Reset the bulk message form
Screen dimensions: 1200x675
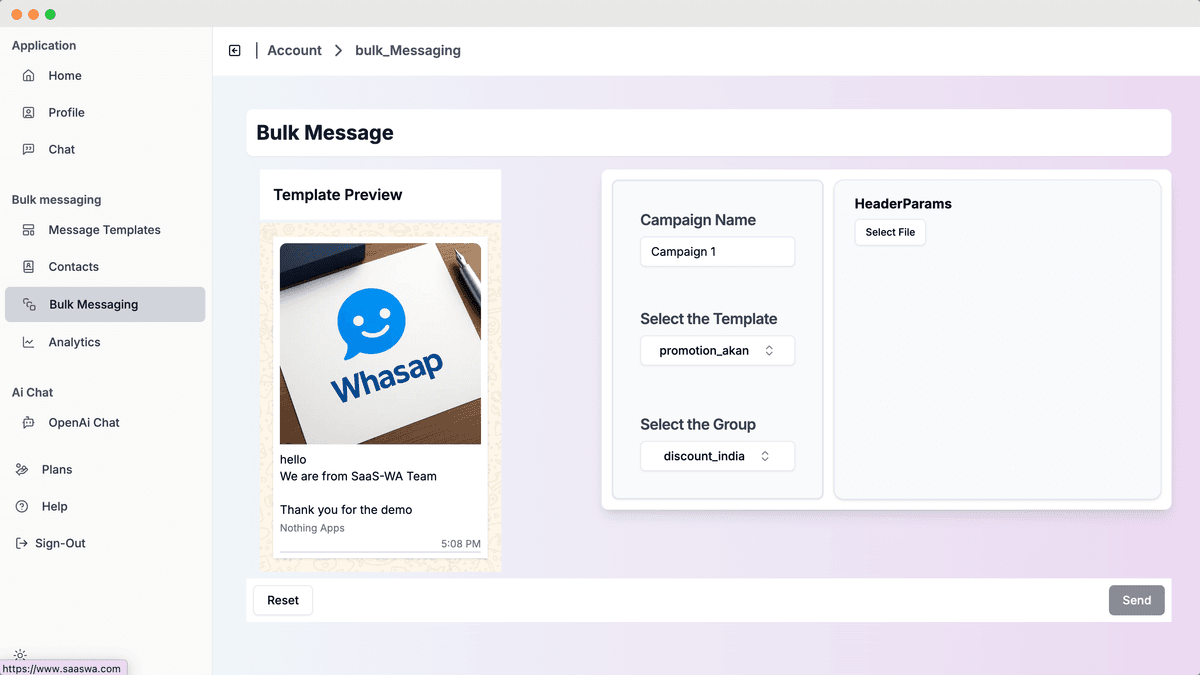point(282,600)
